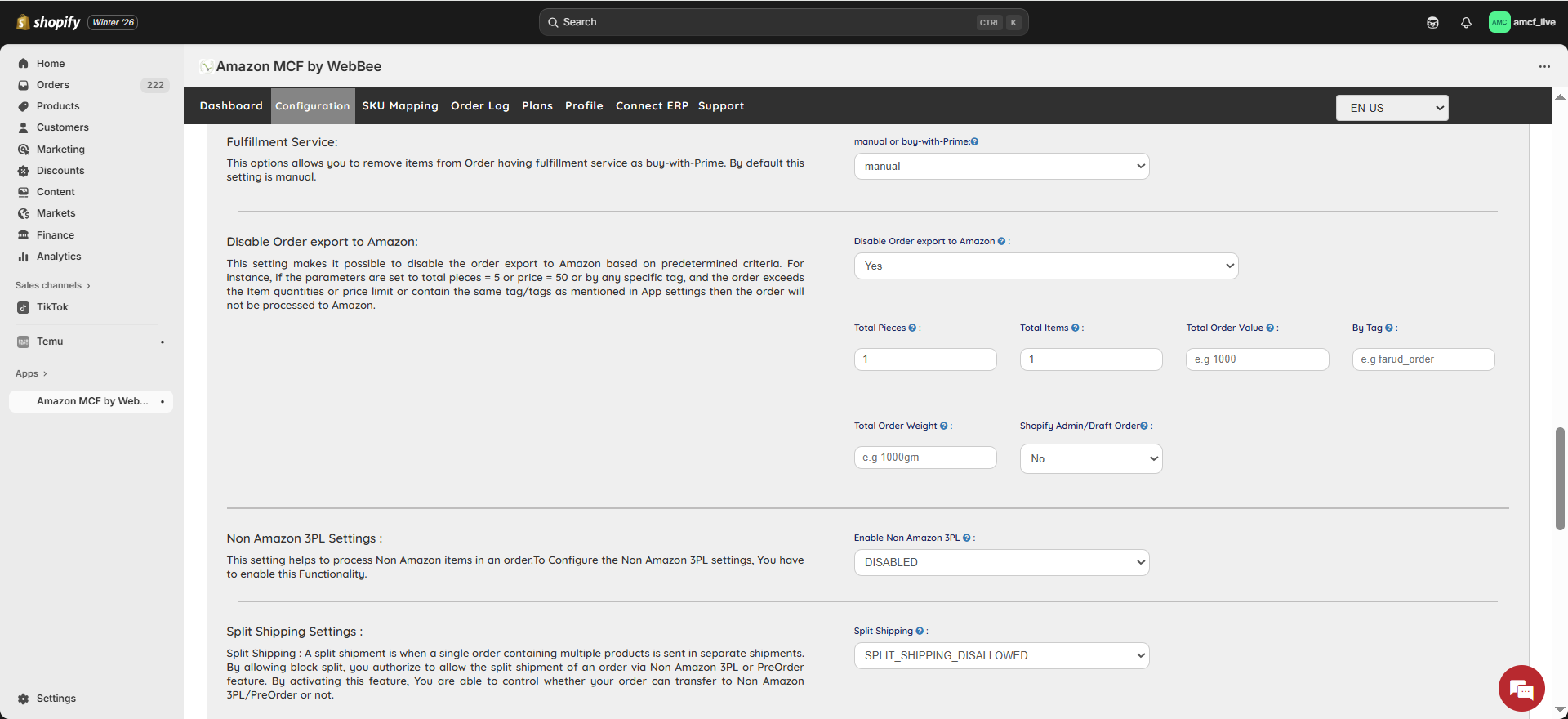
Task: Click the By Tag help icon
Action: pos(1389,328)
